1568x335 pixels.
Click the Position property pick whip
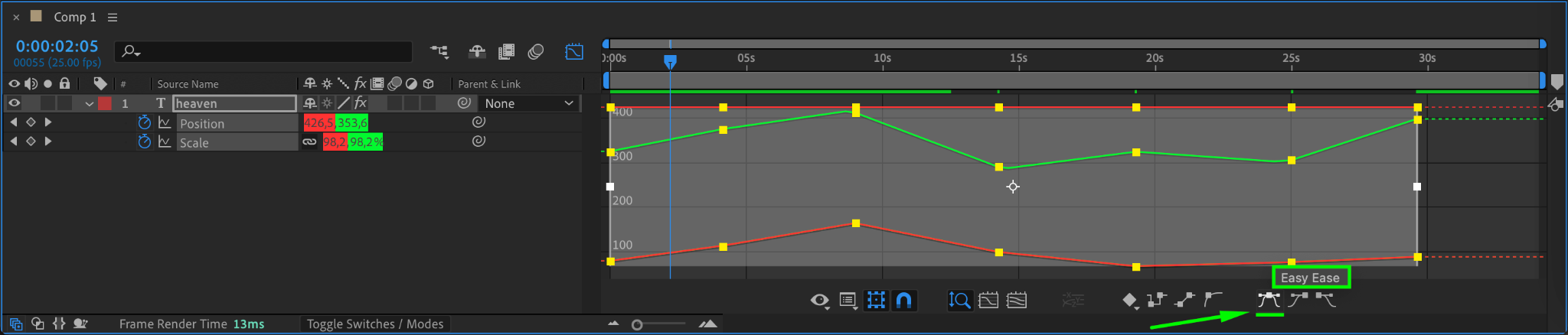[479, 122]
